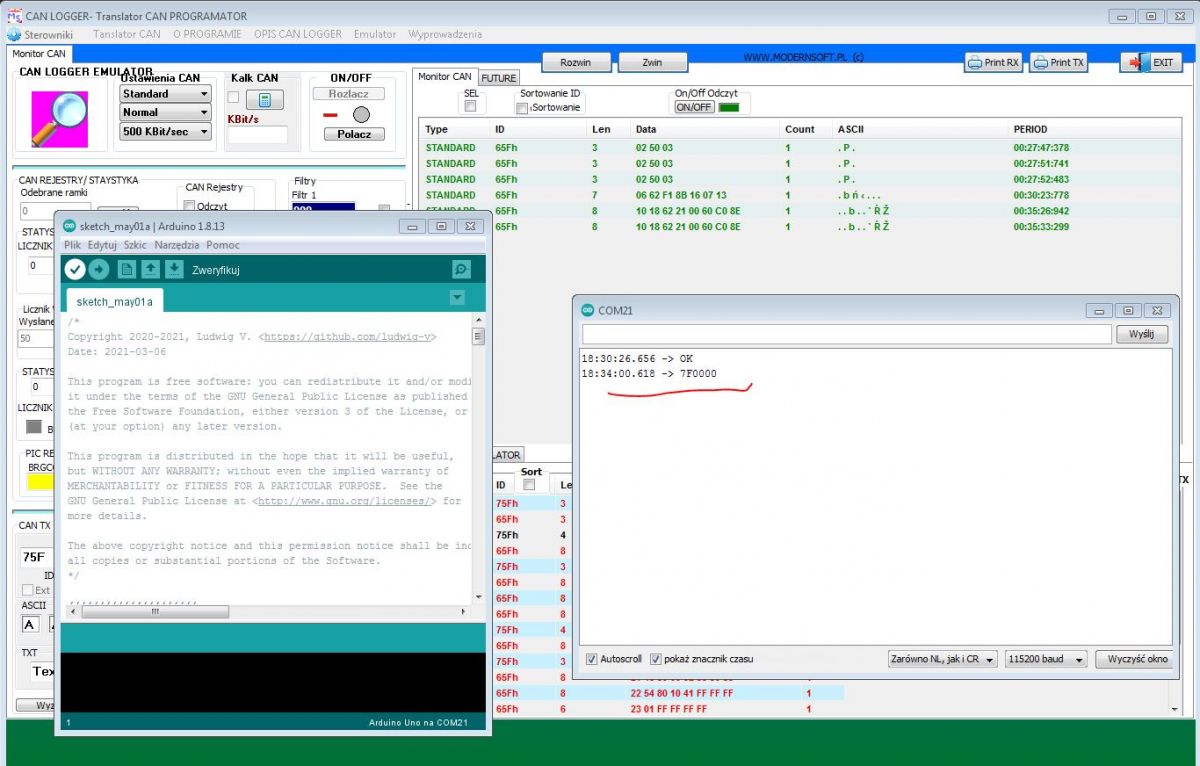Open the Arduino Narzędzia menu

click(176, 245)
